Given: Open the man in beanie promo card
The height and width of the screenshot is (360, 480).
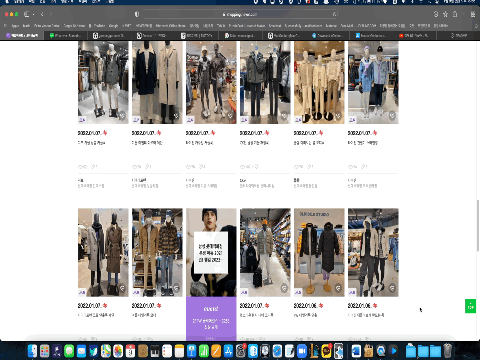Looking at the screenshot, I should pyautogui.click(x=211, y=252).
